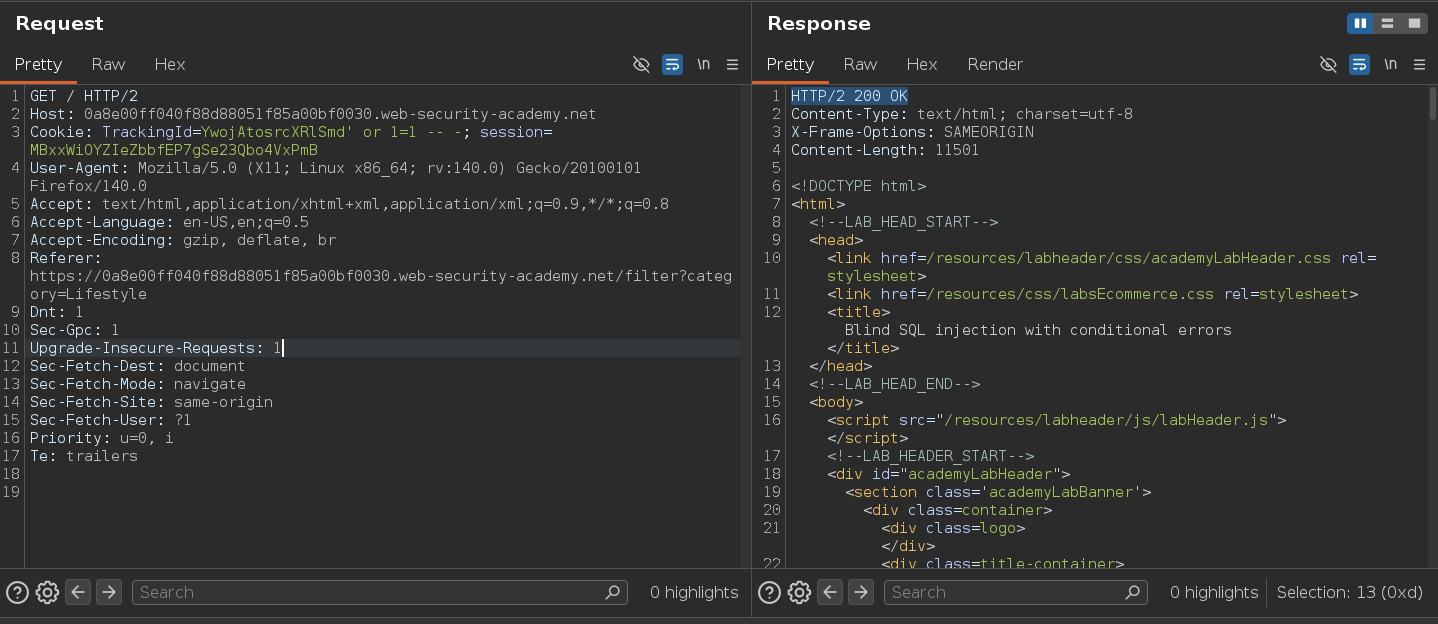Switch to Request Raw tab

(108, 64)
